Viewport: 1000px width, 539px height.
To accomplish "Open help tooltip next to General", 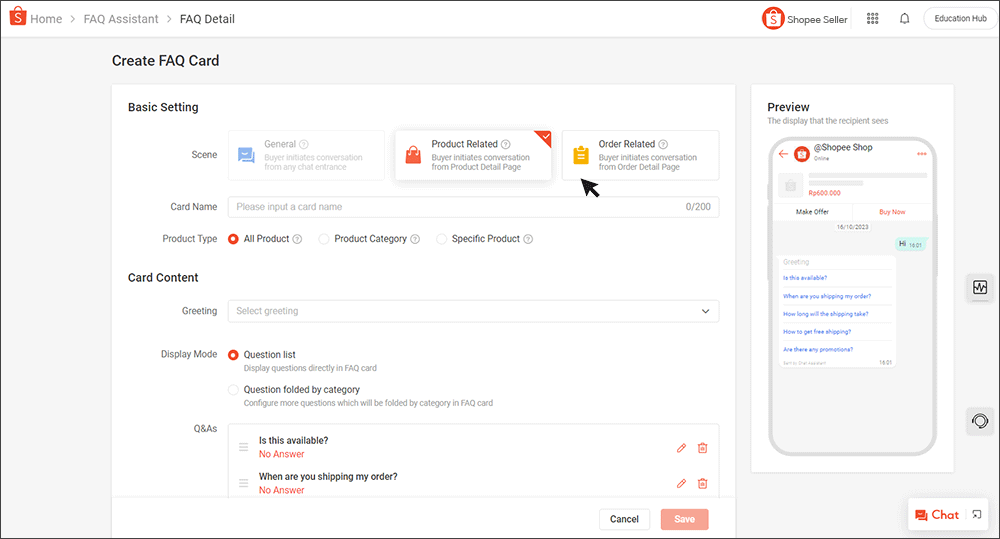I will tap(304, 144).
